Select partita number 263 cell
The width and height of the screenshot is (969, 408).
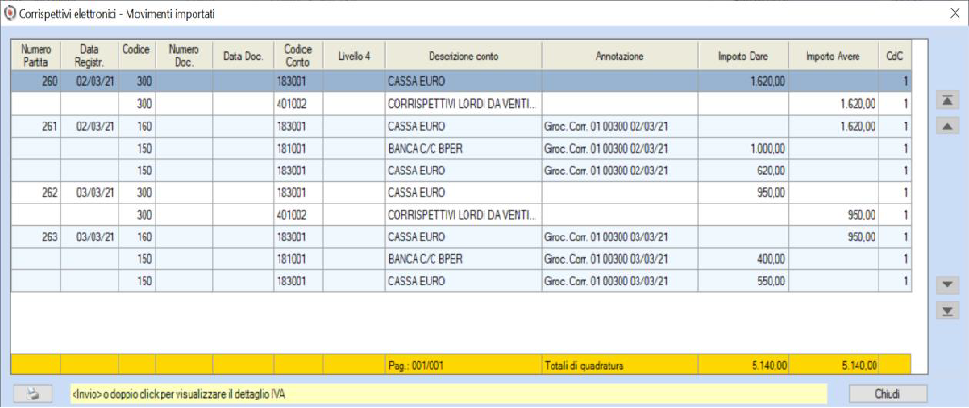[x=36, y=237]
